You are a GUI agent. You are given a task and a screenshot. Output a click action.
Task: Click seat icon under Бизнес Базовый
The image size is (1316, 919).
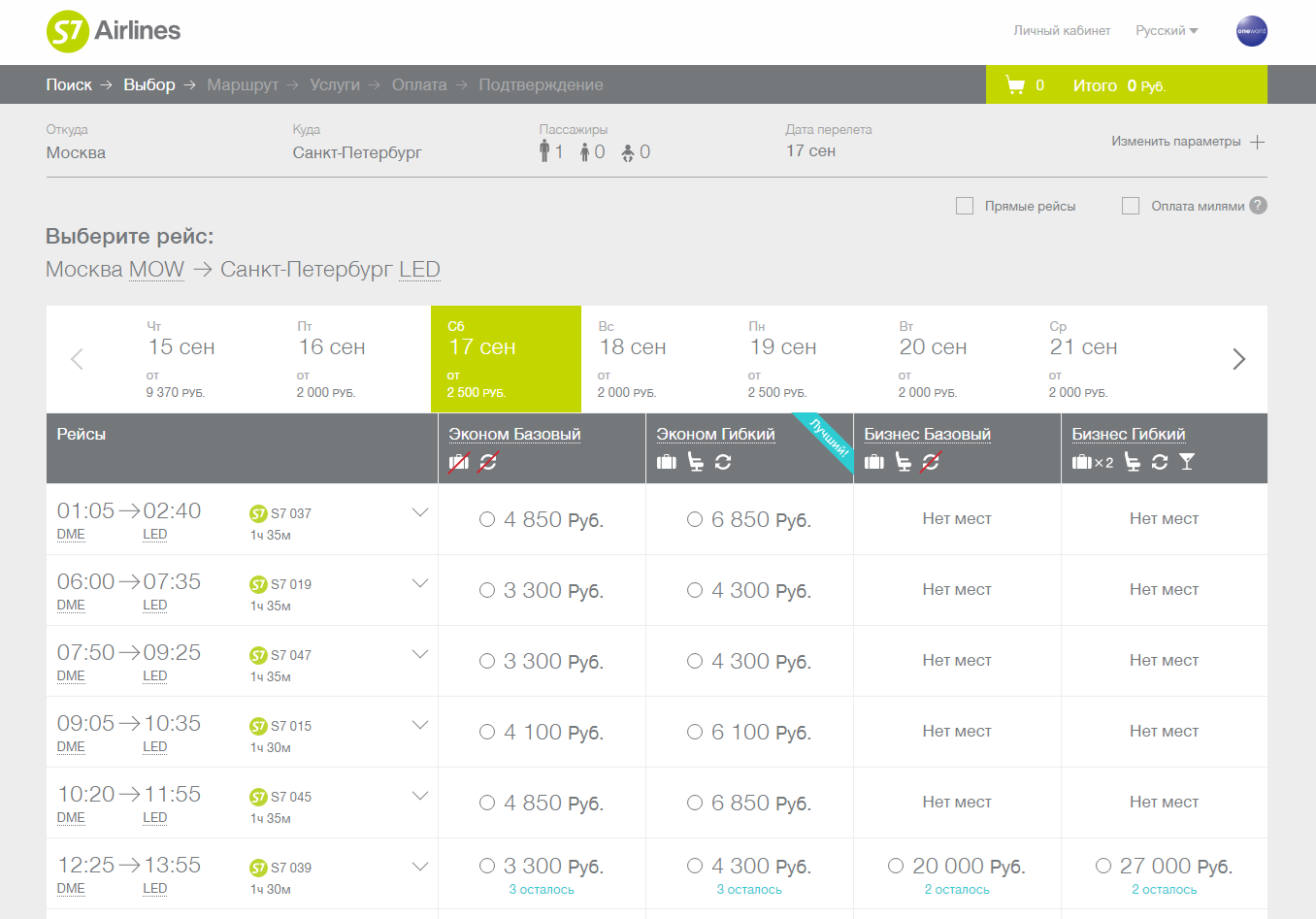tap(904, 462)
